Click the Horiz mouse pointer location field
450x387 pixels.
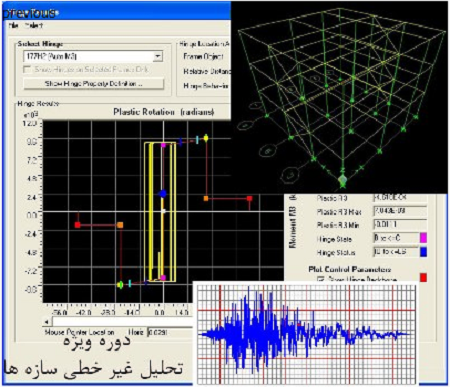tap(170, 332)
